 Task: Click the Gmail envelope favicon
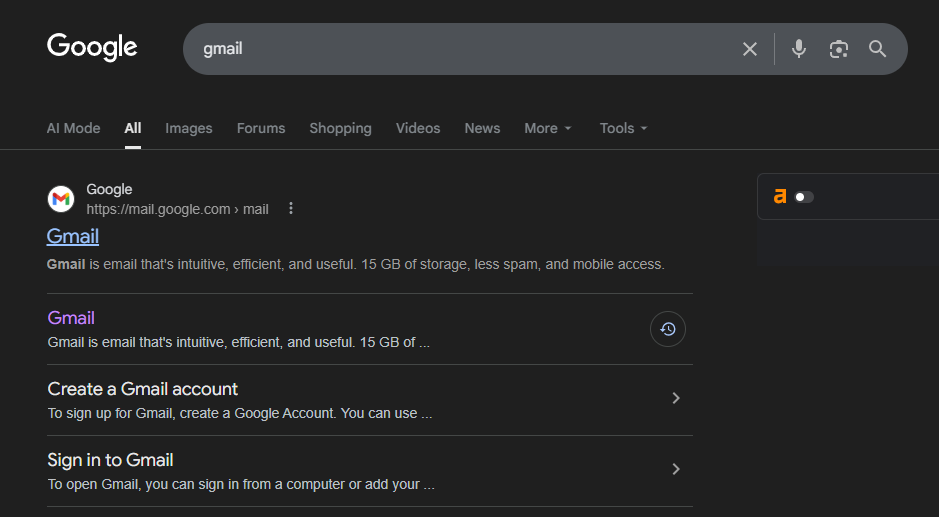point(61,199)
